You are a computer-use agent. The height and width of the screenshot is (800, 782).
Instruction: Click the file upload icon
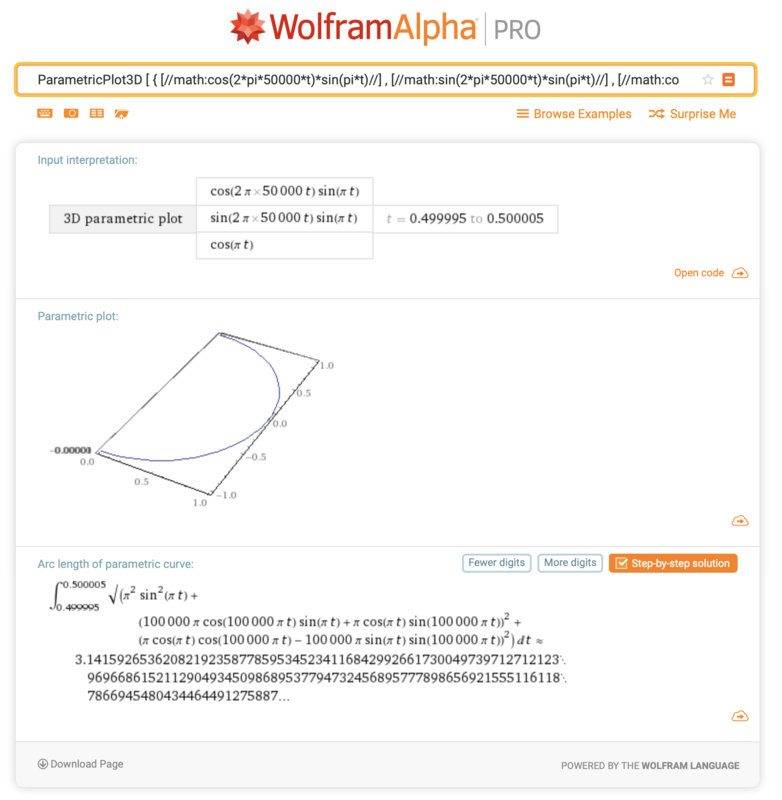[x=121, y=114]
